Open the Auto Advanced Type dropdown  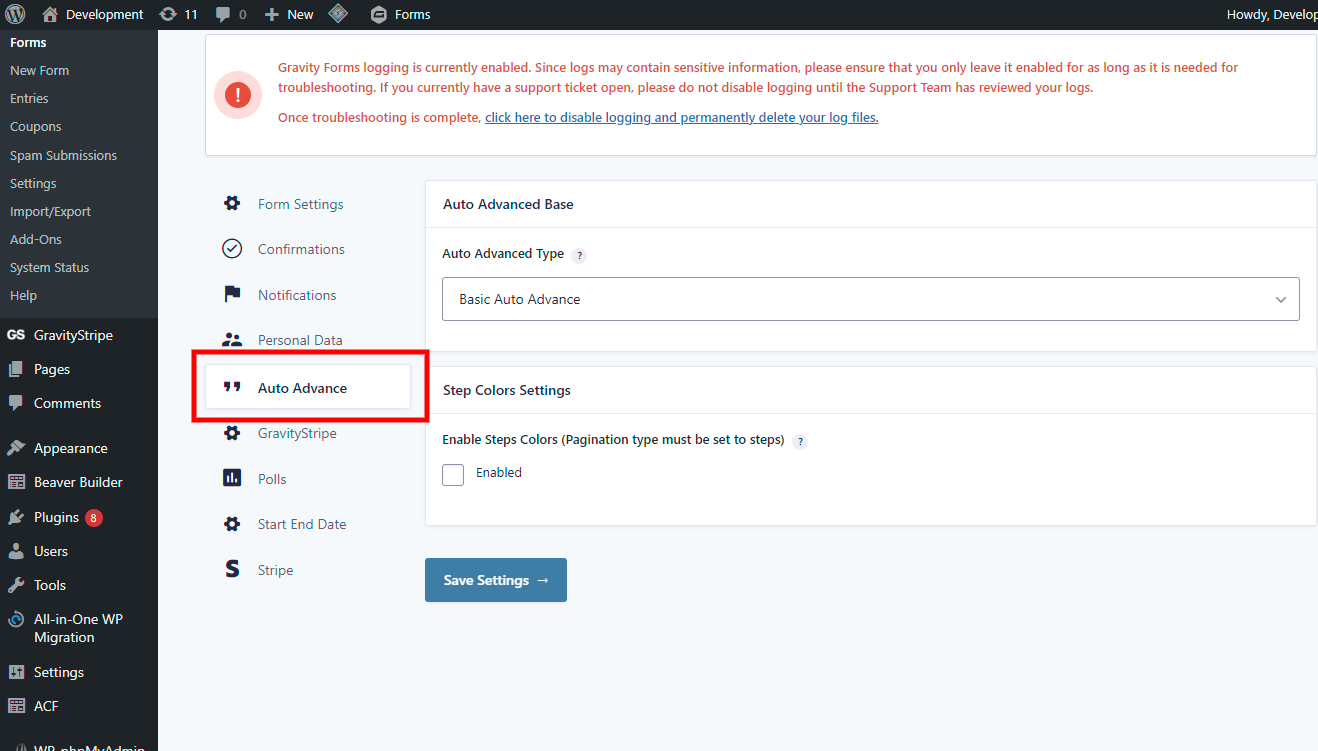coord(870,299)
